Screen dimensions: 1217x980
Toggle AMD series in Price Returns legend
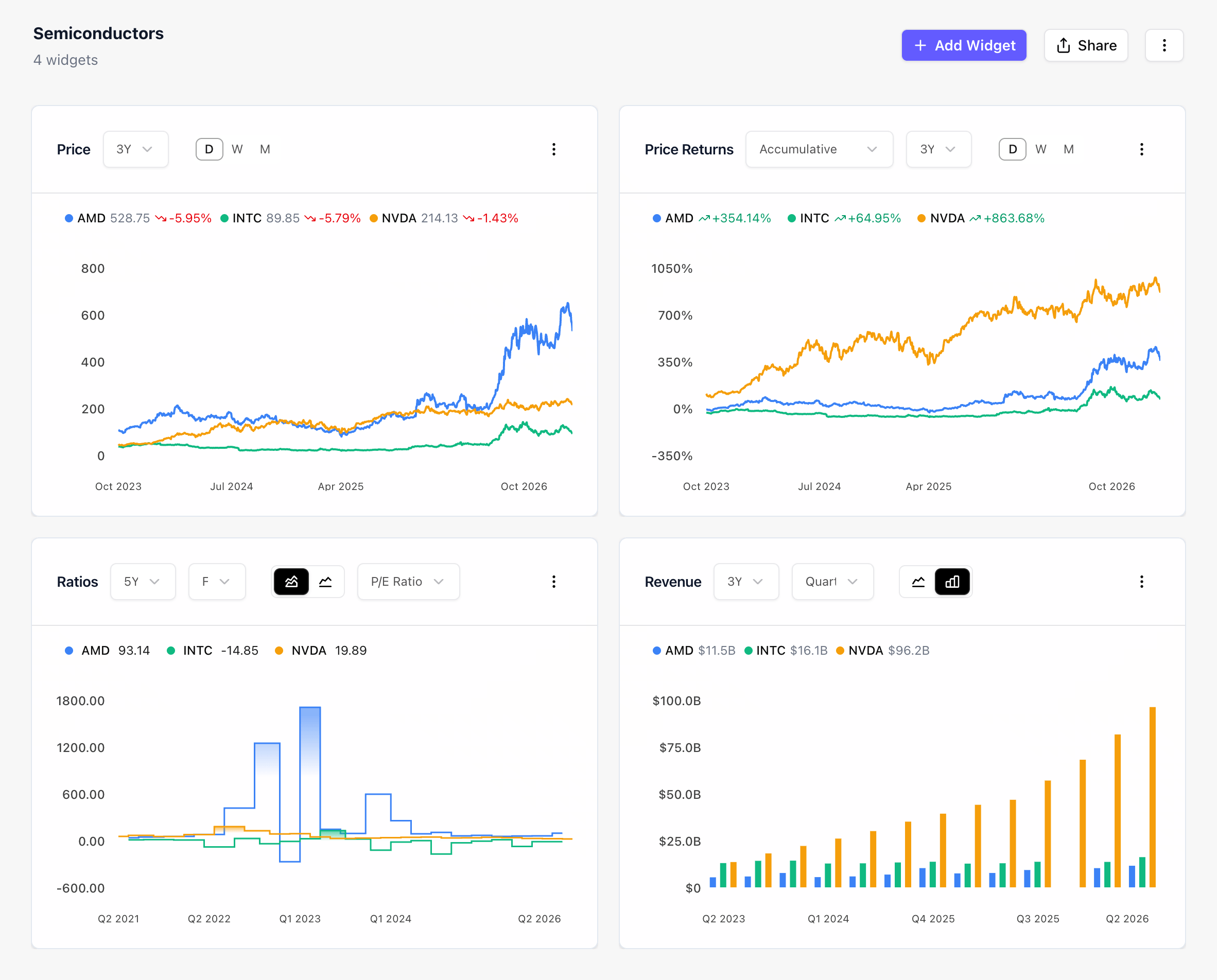coord(712,218)
